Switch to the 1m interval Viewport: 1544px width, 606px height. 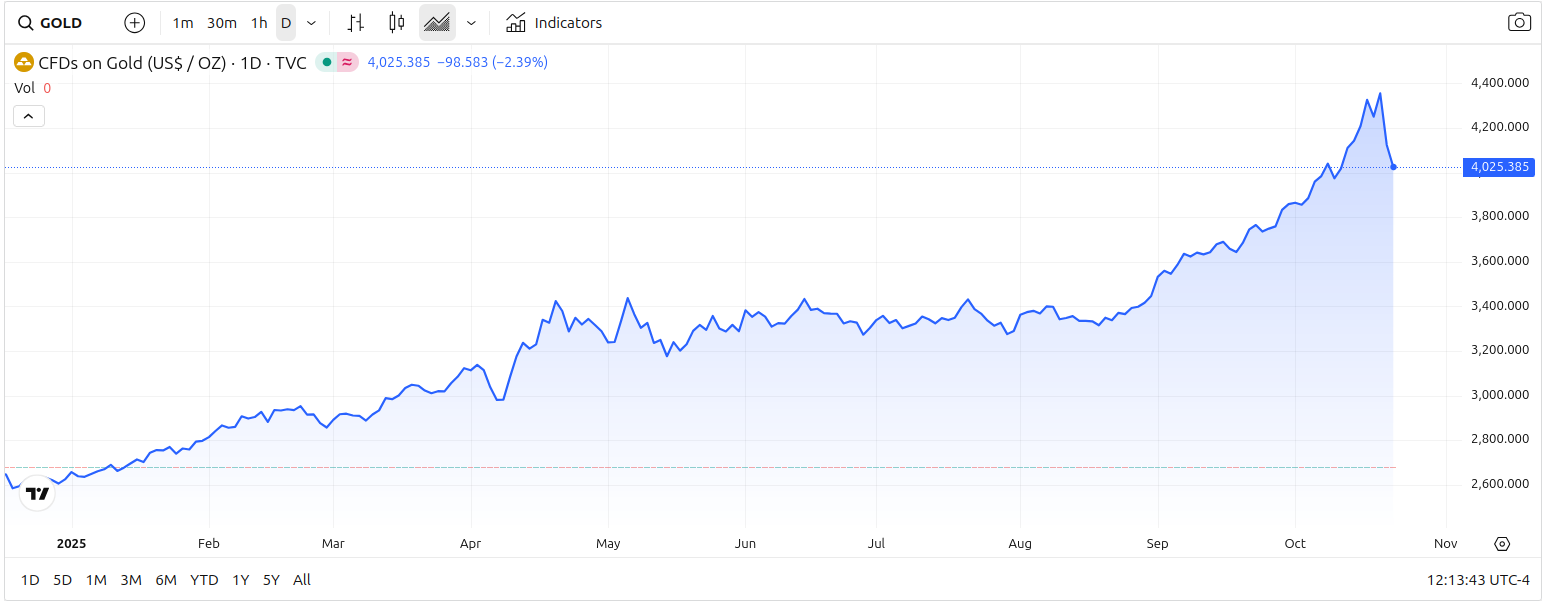pos(183,23)
